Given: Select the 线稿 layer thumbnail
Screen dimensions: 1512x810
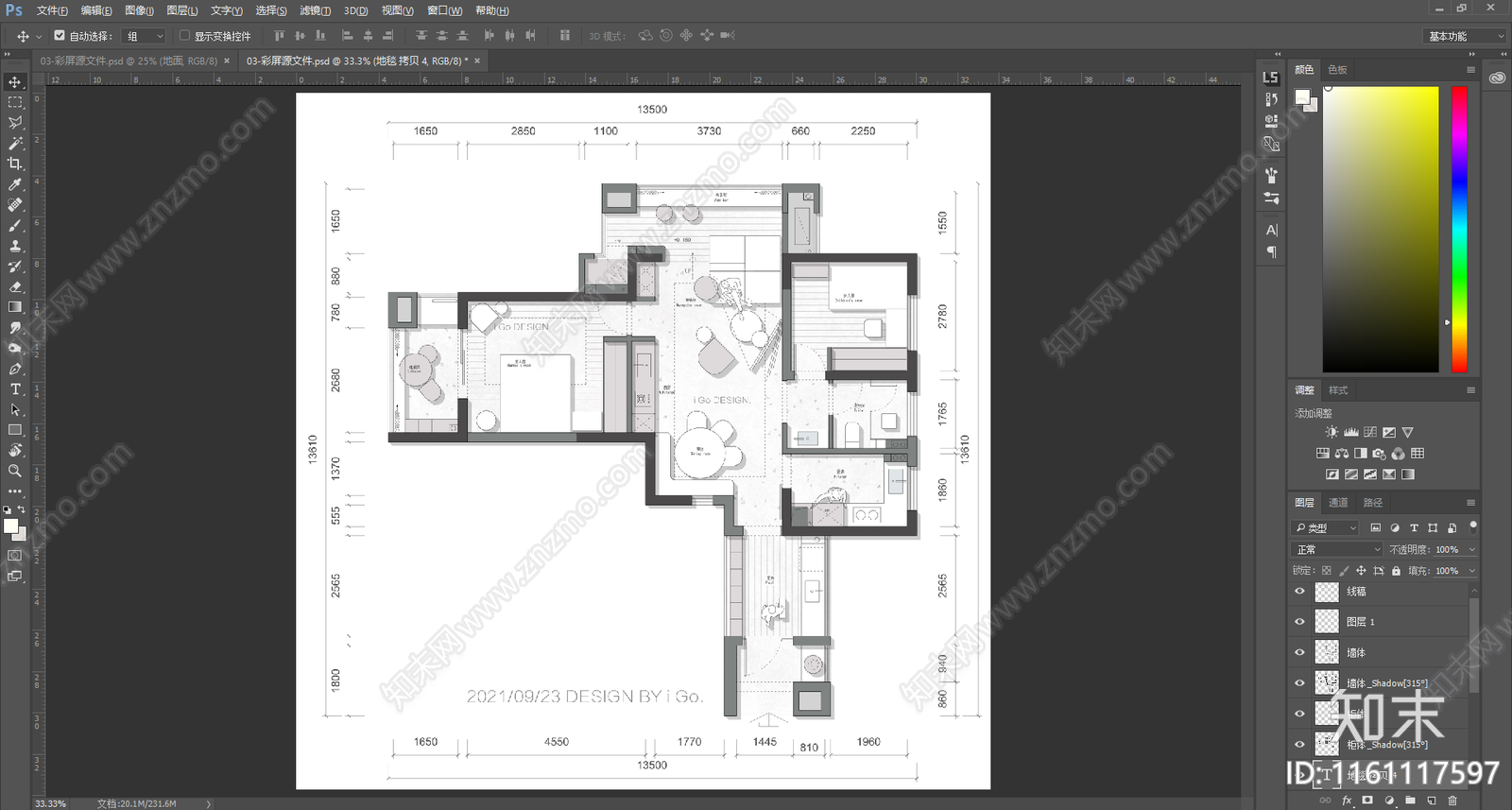Looking at the screenshot, I should pyautogui.click(x=1327, y=592).
